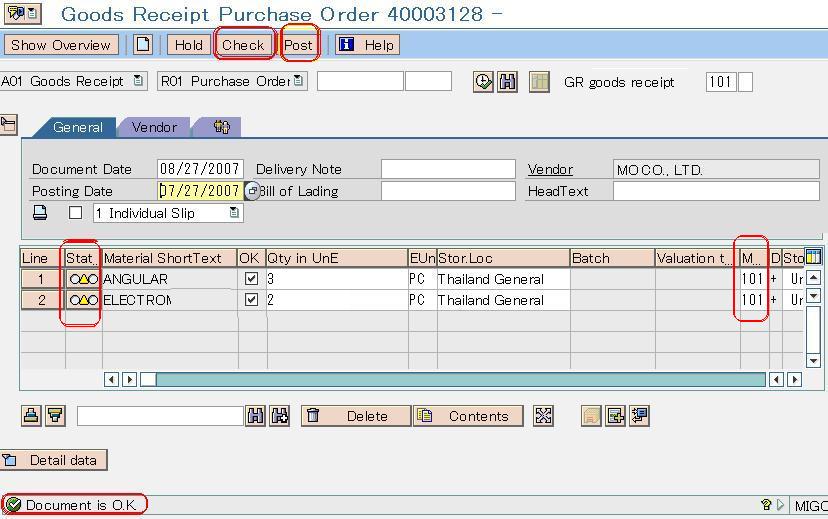Viewport: 828px width, 519px height.
Task: Click the HeadText input field
Action: click(716, 191)
